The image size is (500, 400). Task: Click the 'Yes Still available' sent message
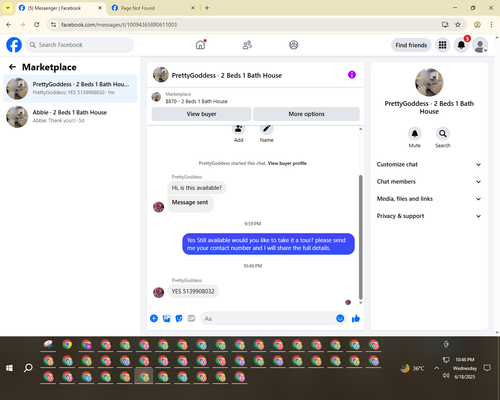268,244
